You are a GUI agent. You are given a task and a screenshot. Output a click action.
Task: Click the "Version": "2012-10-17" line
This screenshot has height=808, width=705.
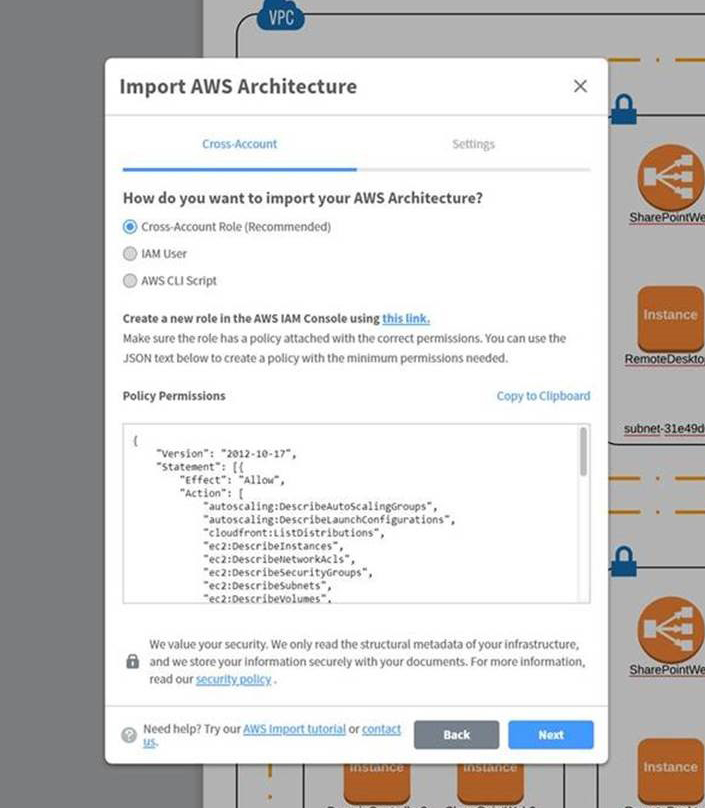click(x=226, y=453)
